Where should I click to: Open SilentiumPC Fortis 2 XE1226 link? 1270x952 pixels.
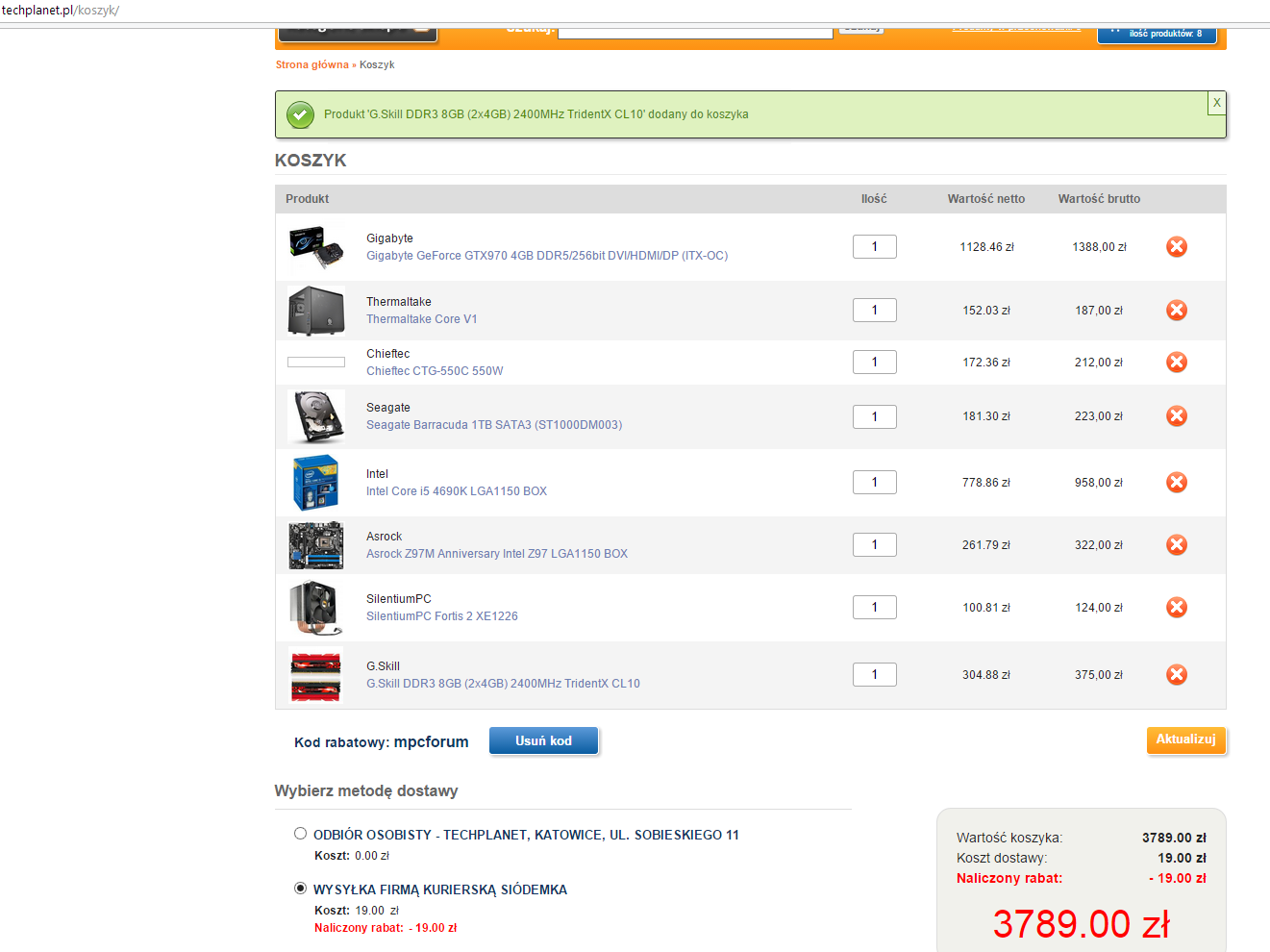pos(442,616)
